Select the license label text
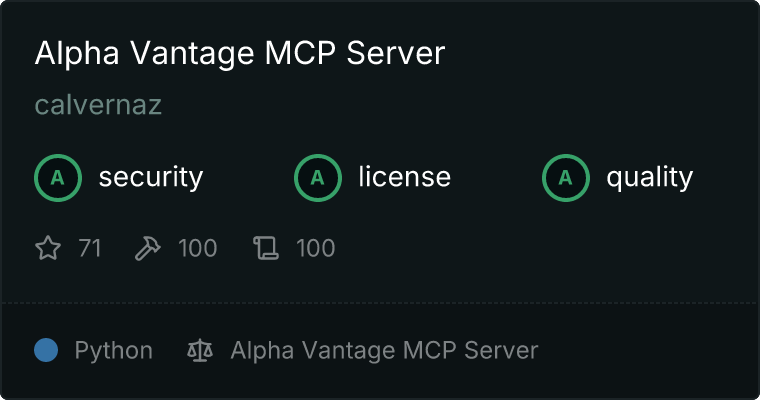Screen dimensions: 760x400 [405, 177]
